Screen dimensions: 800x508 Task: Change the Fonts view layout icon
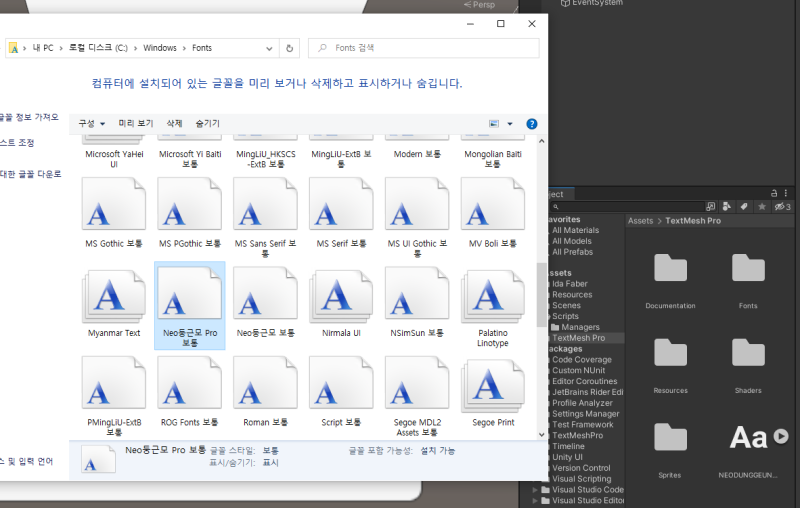tap(494, 124)
